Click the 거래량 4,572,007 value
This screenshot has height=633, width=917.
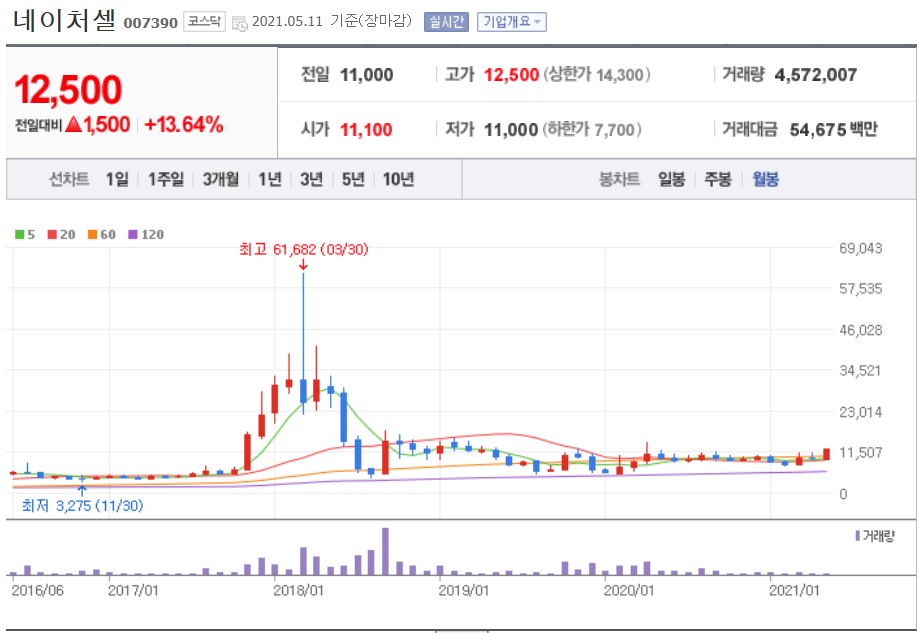[816, 75]
